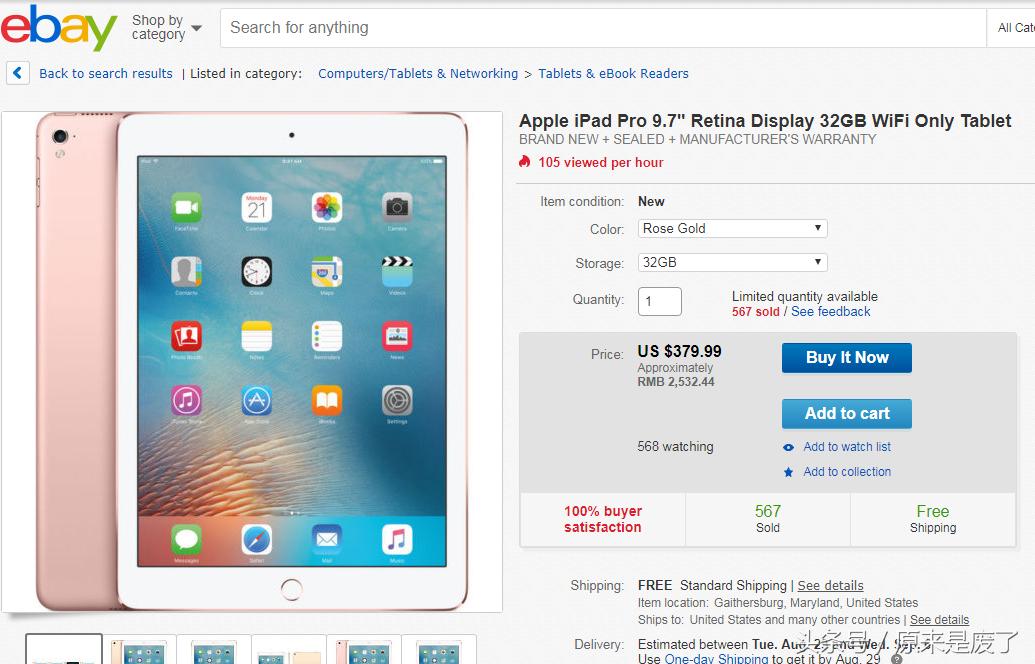Open the Storage dropdown showing 32GB
This screenshot has width=1035, height=664.
click(x=732, y=262)
